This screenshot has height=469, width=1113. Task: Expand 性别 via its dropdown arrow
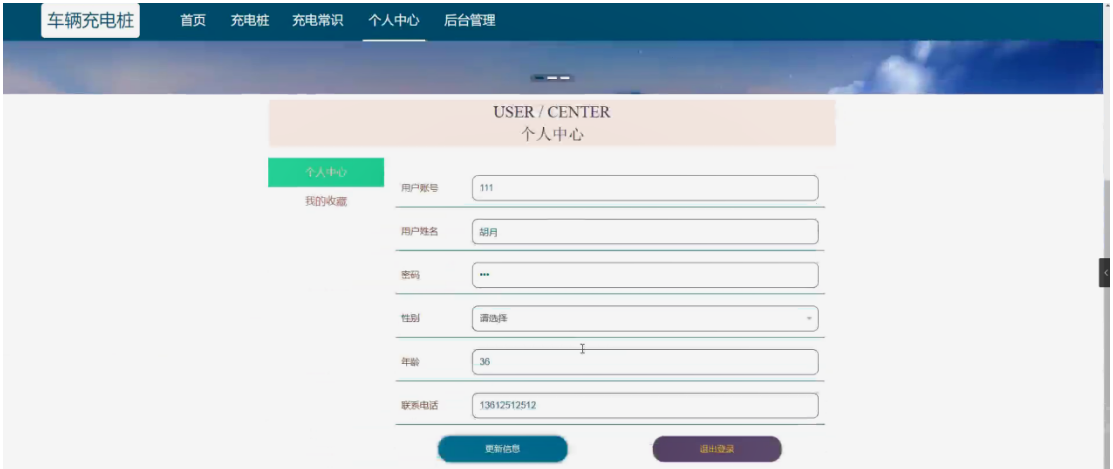coord(808,319)
